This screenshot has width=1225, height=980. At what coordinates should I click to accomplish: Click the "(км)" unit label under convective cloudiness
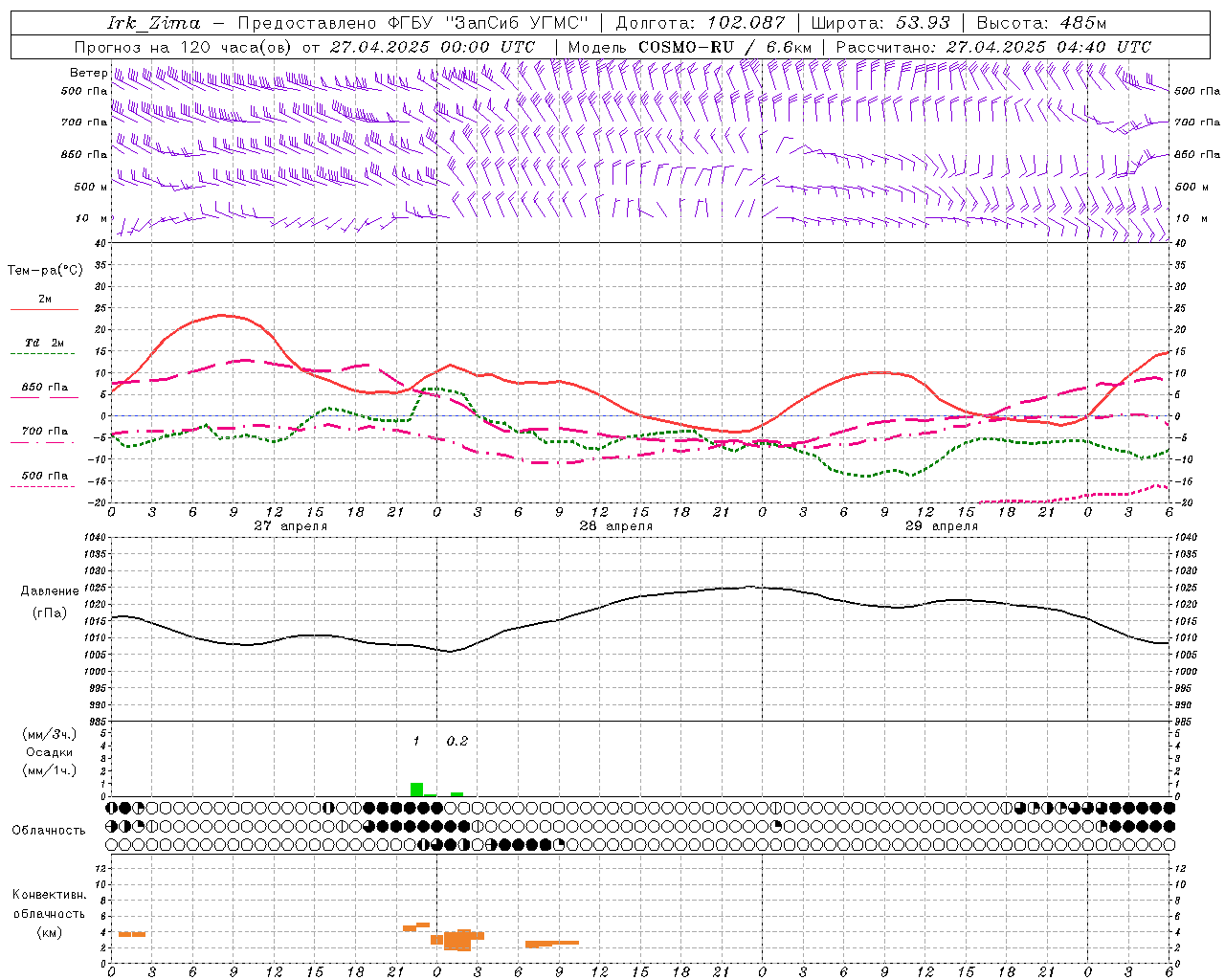click(x=49, y=932)
